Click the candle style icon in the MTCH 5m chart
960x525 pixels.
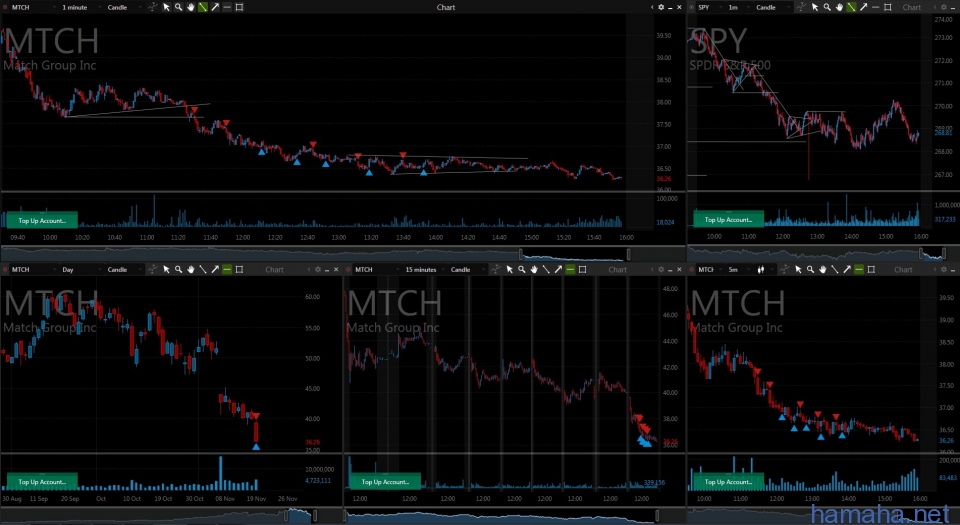761,269
